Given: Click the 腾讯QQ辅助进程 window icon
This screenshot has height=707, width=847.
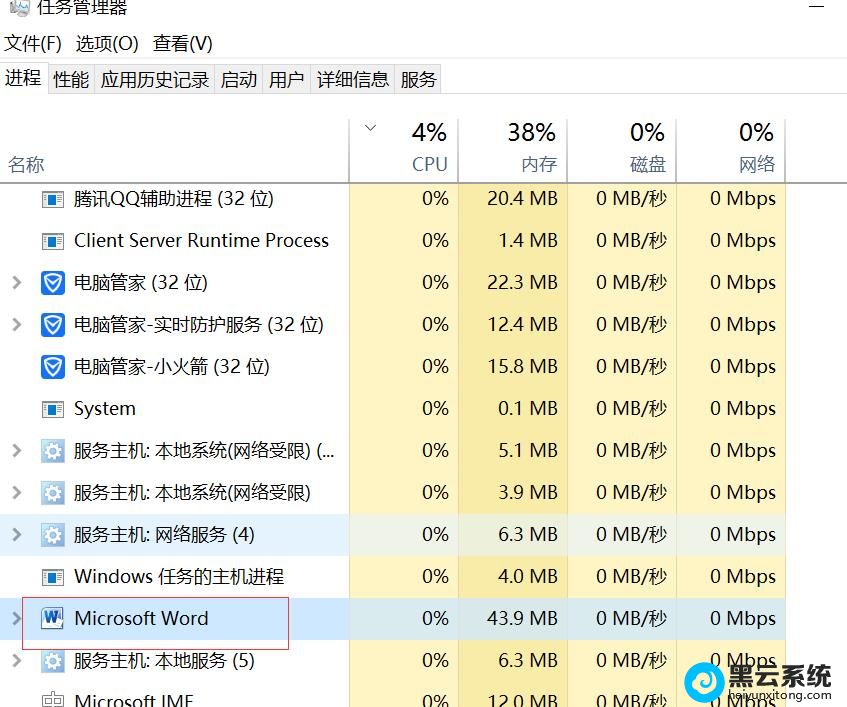Looking at the screenshot, I should tap(52, 199).
